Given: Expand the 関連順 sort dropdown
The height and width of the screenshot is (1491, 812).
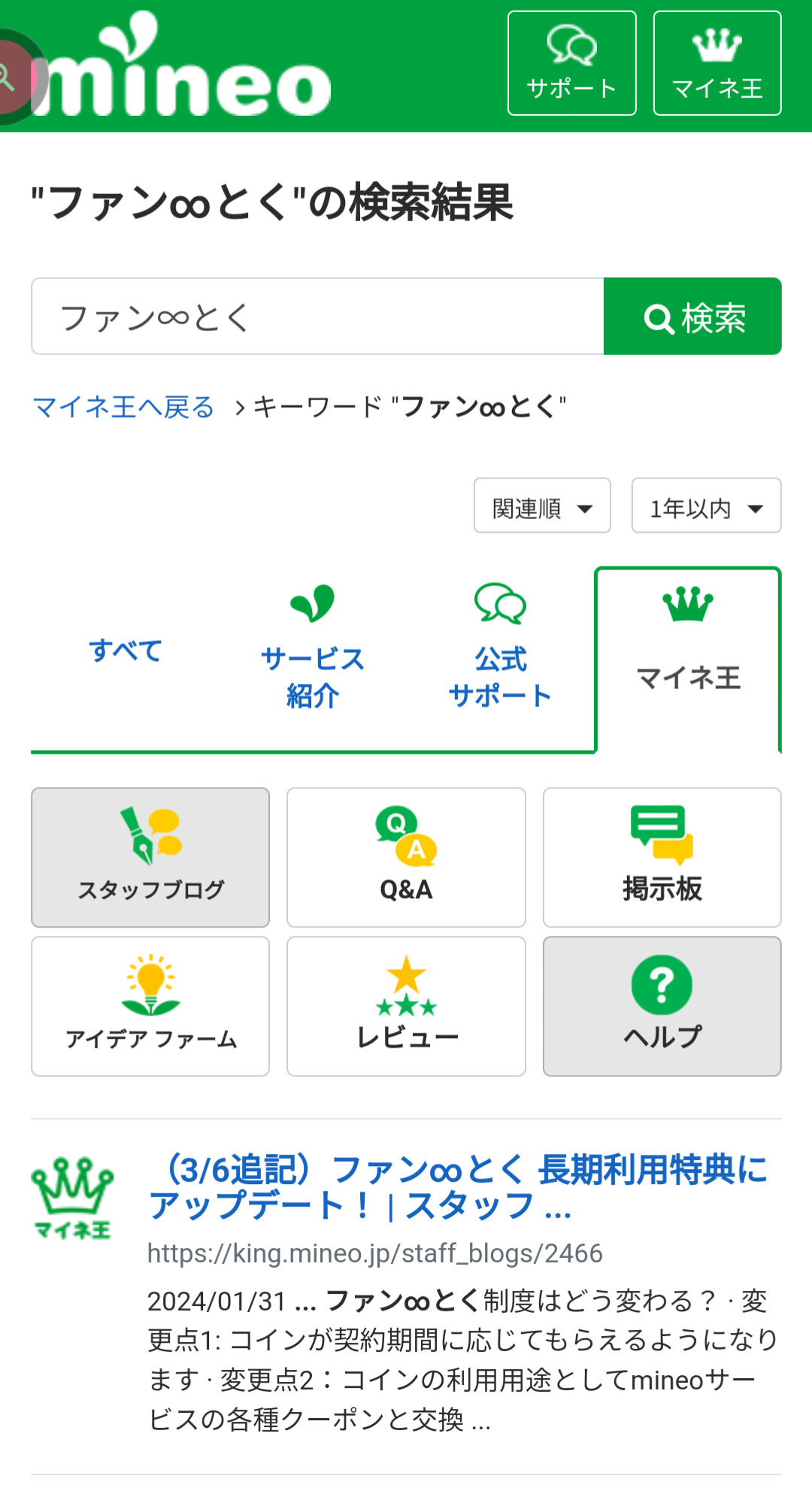Looking at the screenshot, I should tap(541, 506).
